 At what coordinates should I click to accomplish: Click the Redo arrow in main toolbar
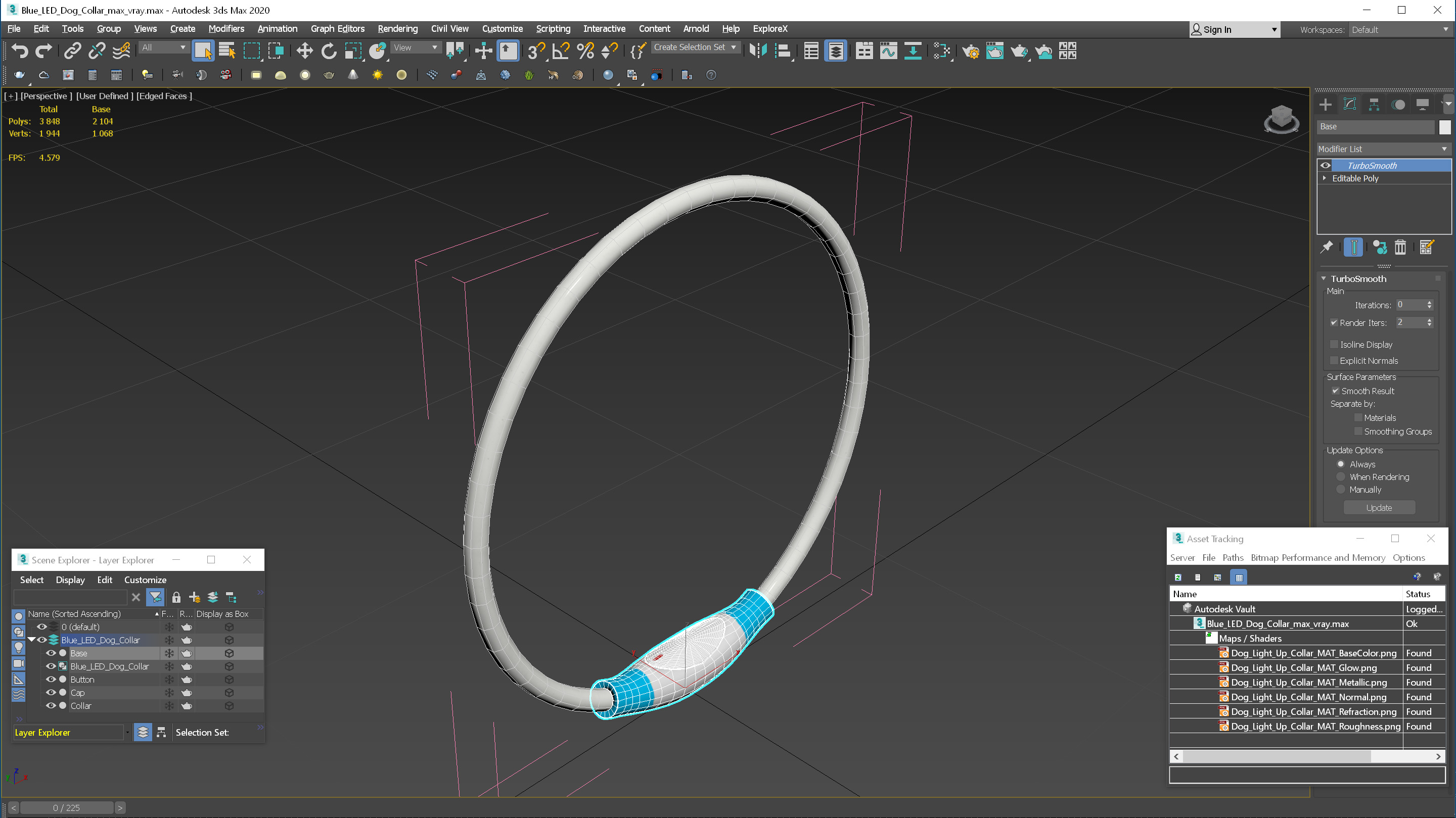click(x=44, y=52)
